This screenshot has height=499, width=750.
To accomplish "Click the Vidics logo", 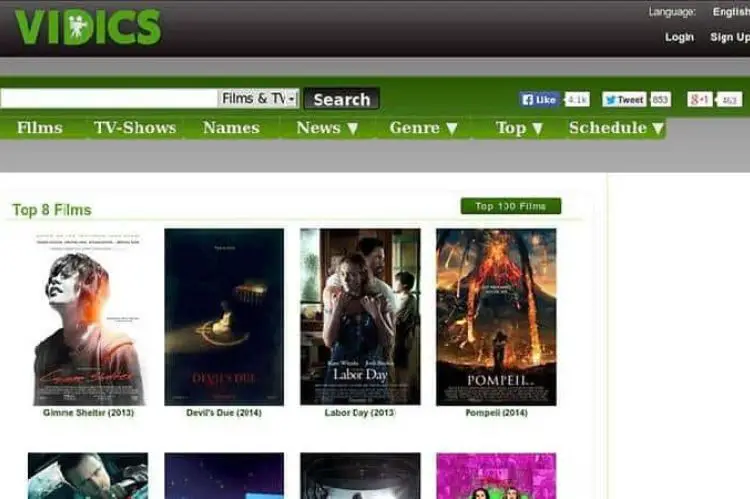I will point(88,27).
